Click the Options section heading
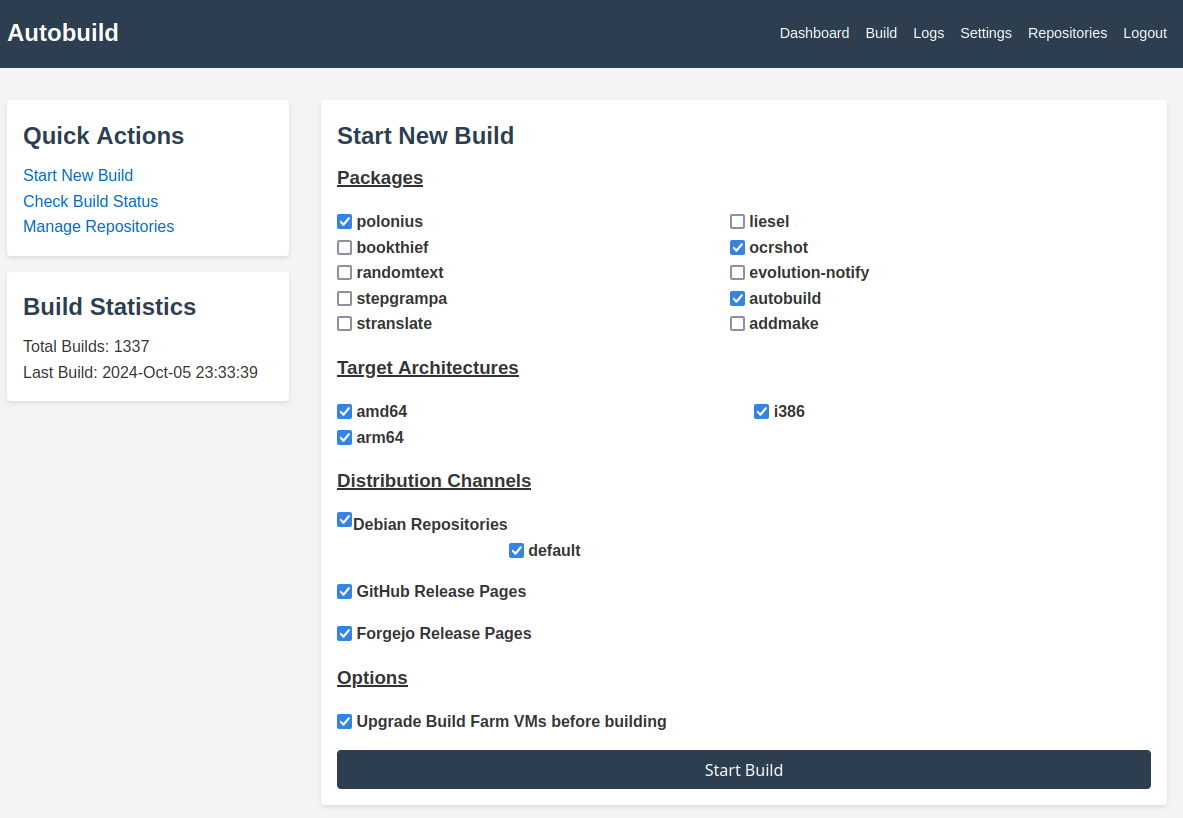 pyautogui.click(x=372, y=678)
